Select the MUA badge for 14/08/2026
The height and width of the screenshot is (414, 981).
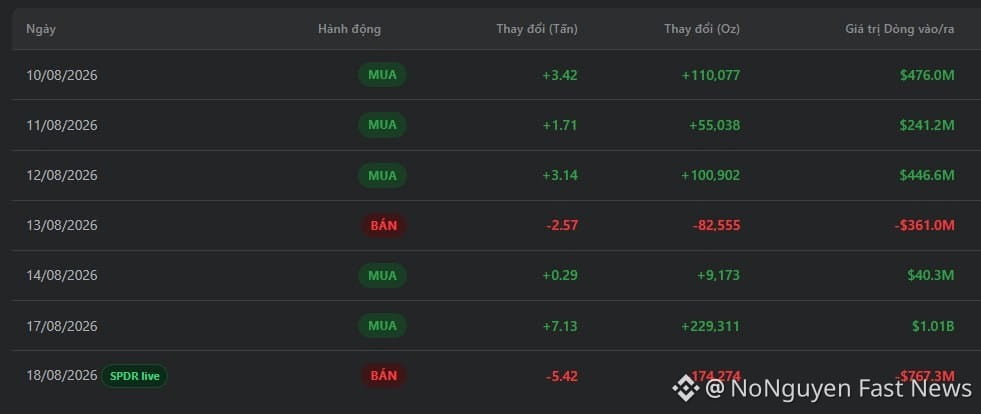click(x=382, y=275)
